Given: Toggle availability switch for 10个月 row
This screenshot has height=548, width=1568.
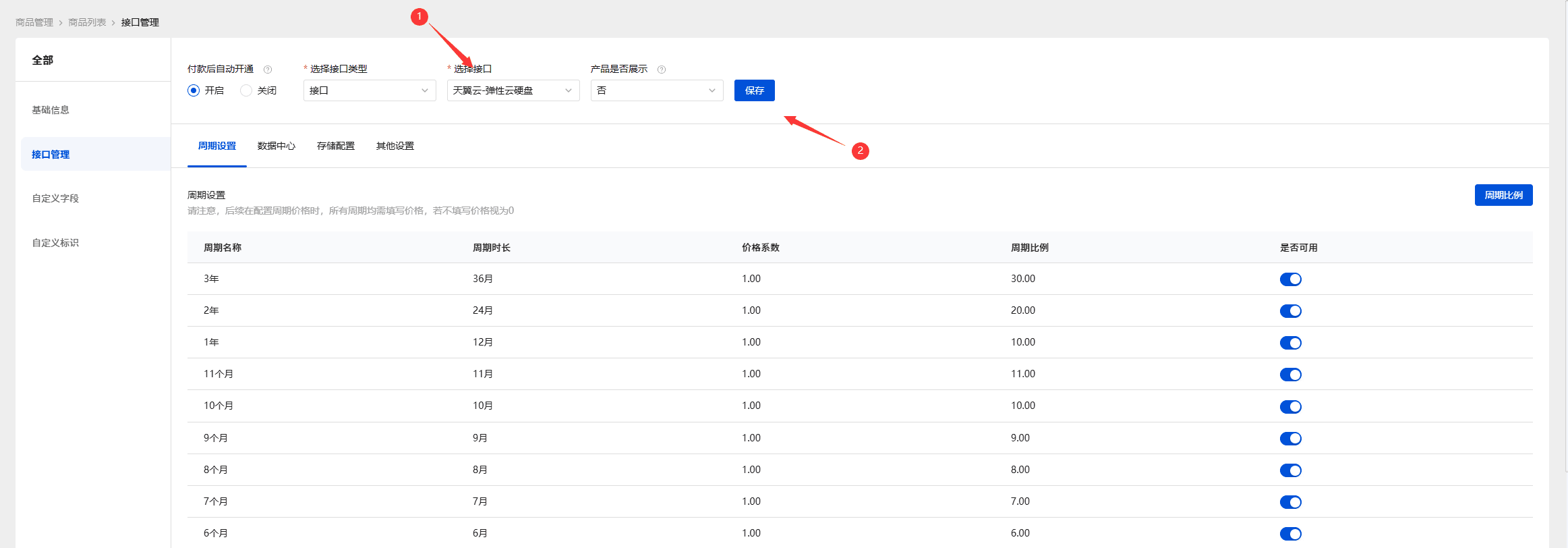Looking at the screenshot, I should (1291, 407).
